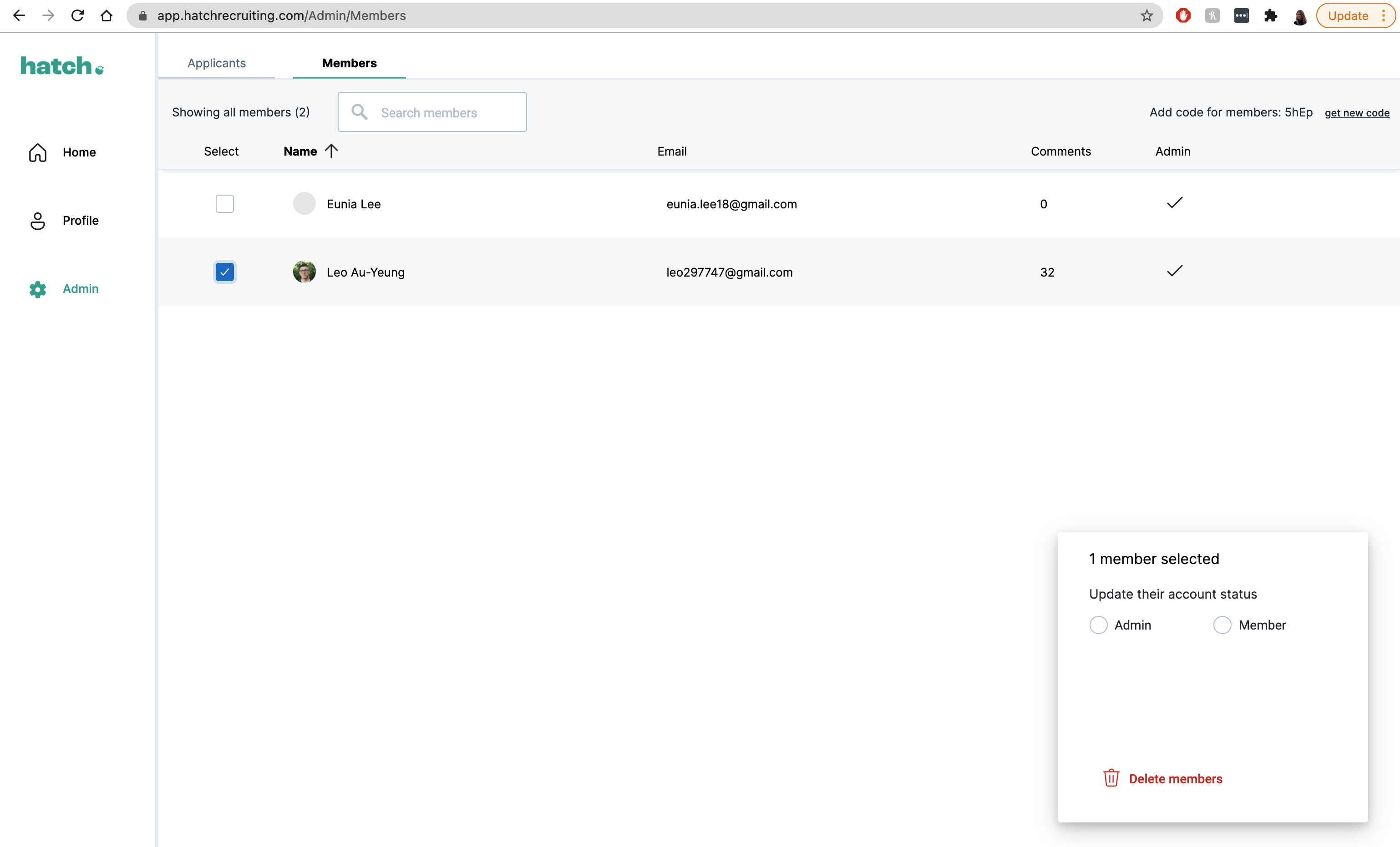1400x847 pixels.
Task: Click the get new code link
Action: coord(1356,113)
